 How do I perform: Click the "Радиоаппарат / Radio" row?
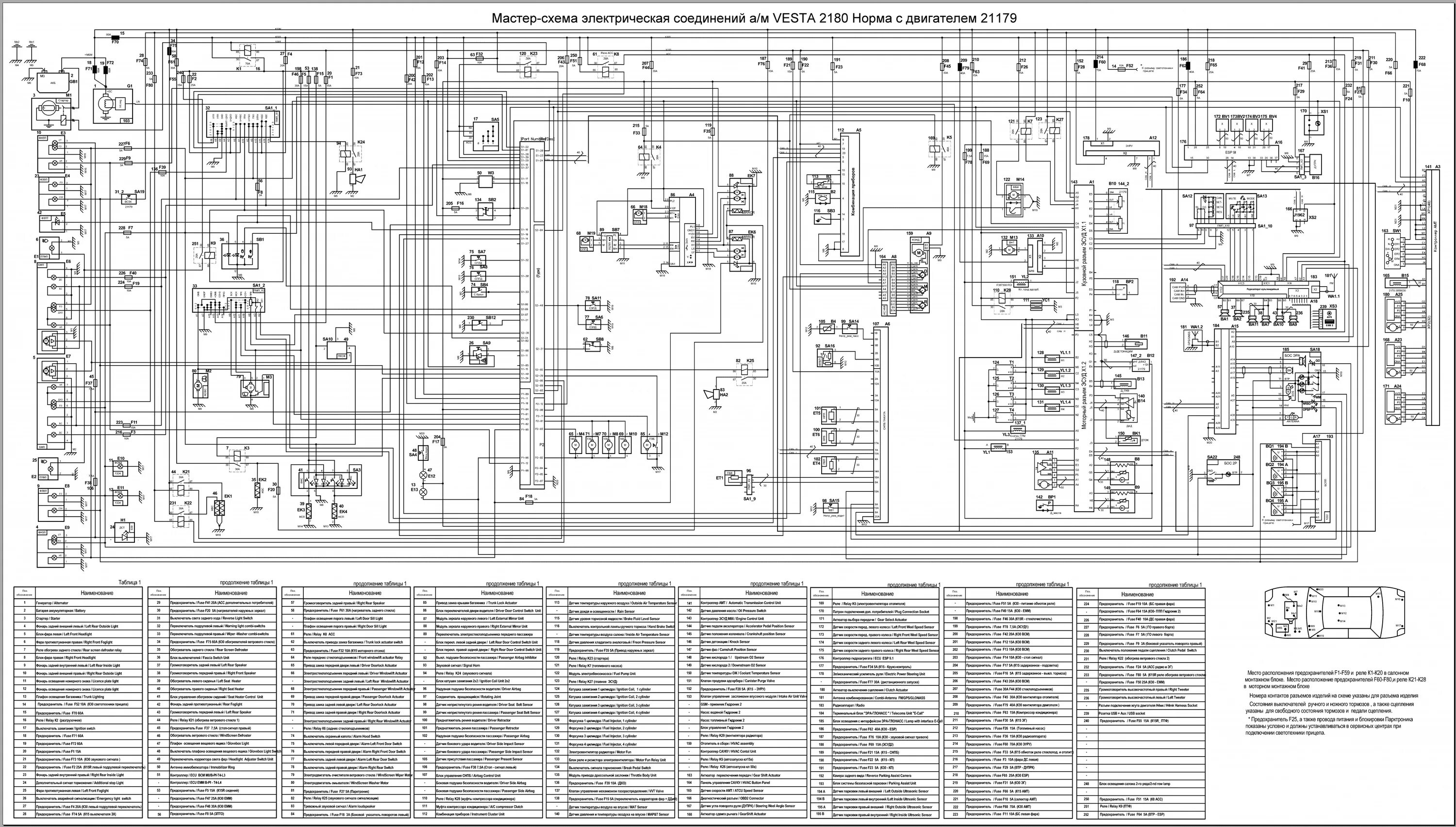click(x=876, y=705)
